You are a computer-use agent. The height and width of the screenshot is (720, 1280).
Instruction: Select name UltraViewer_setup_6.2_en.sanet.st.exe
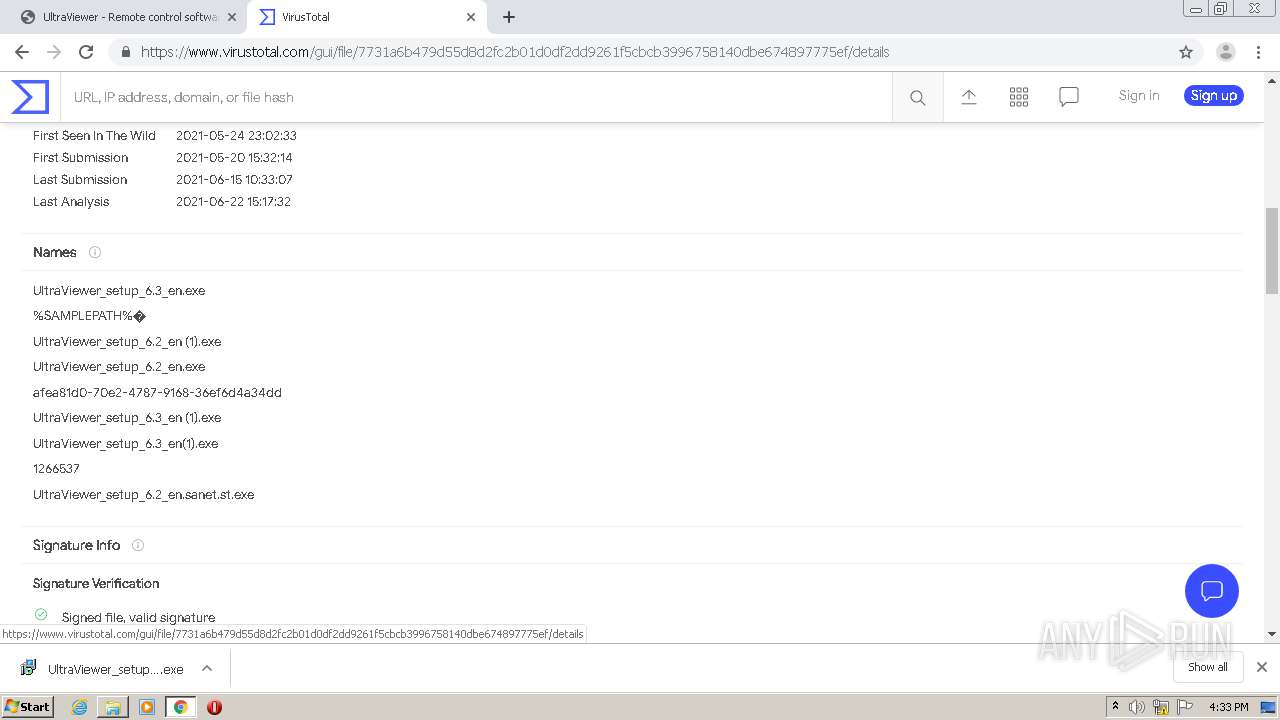(x=144, y=495)
